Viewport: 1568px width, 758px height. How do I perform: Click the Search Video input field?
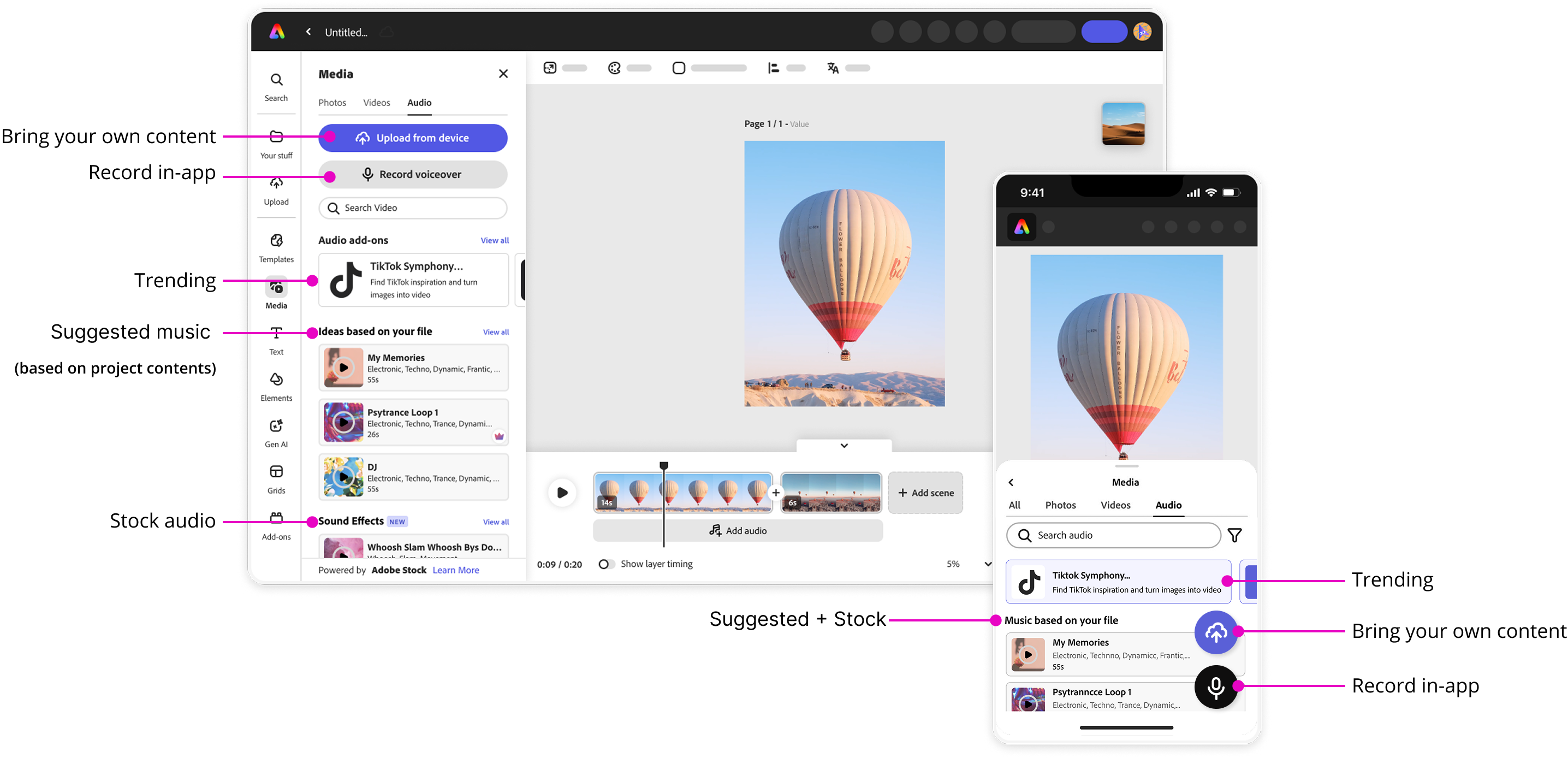coord(413,208)
